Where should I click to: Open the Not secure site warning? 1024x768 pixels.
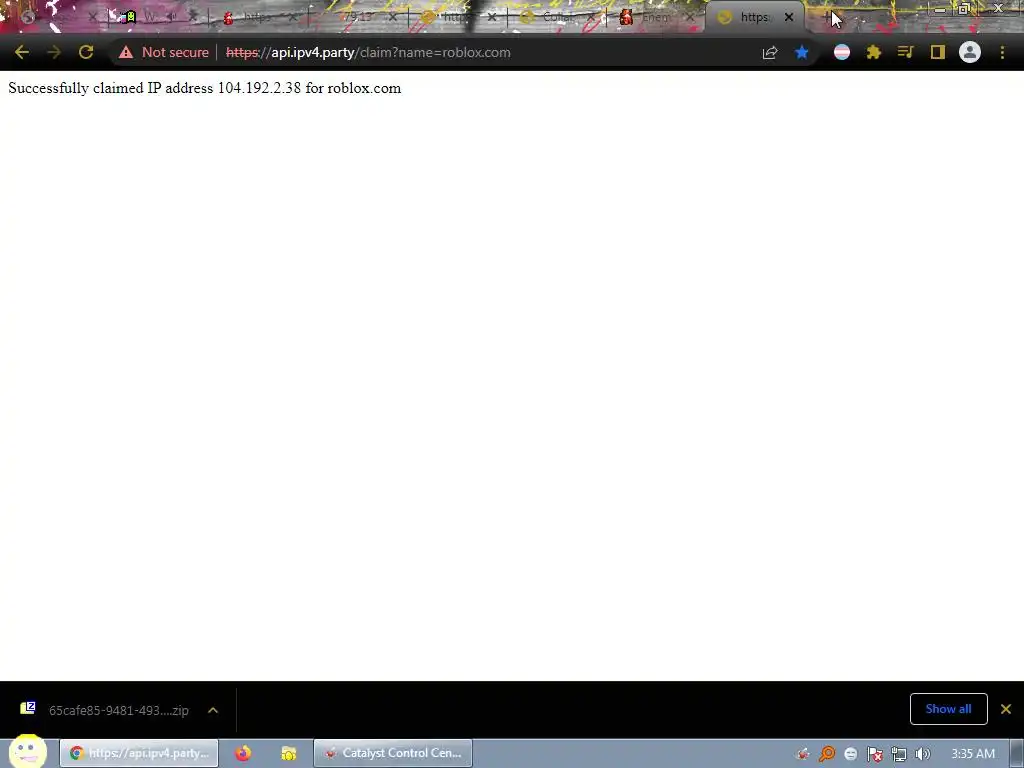(164, 52)
